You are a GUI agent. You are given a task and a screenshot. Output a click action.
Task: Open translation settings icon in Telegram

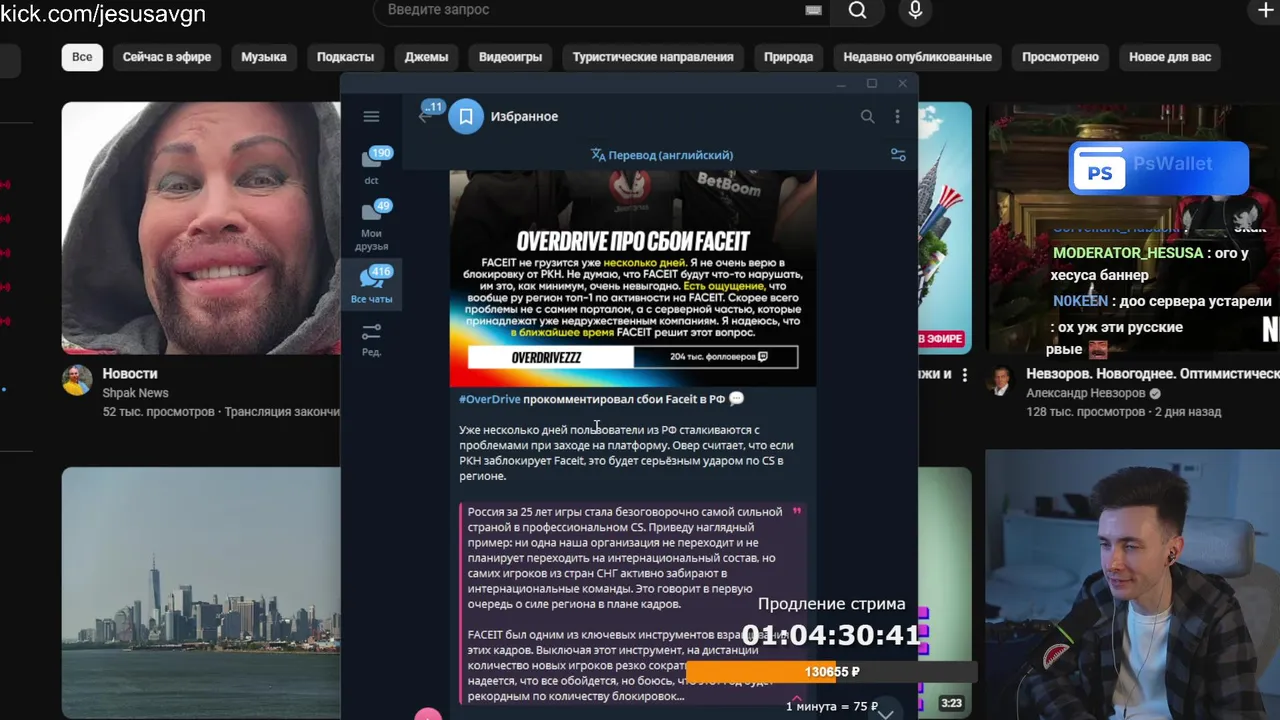click(x=898, y=155)
